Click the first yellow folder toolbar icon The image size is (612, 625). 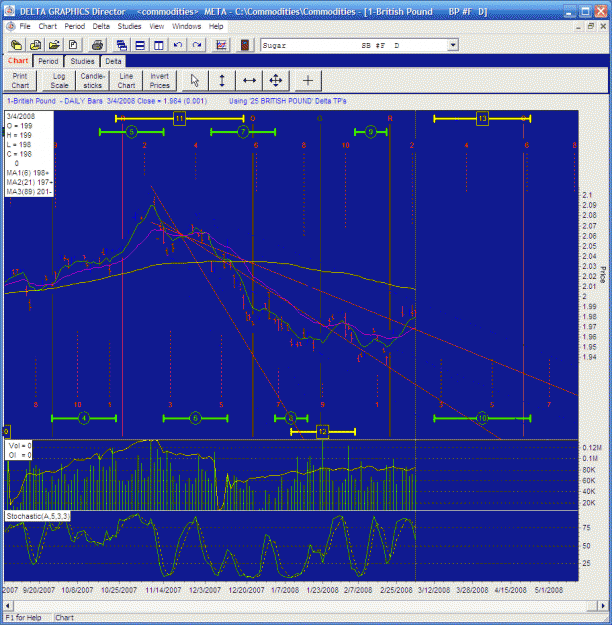[x=16, y=45]
